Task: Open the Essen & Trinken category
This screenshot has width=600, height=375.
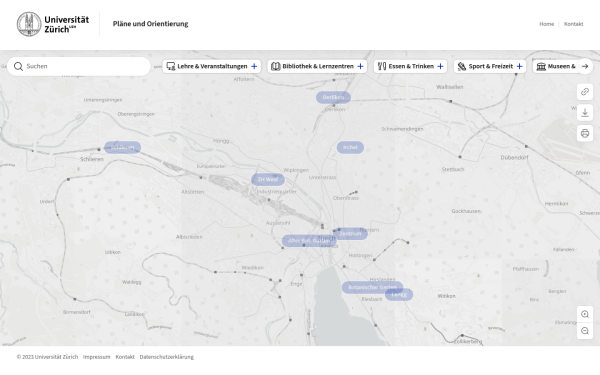Action: (x=410, y=67)
